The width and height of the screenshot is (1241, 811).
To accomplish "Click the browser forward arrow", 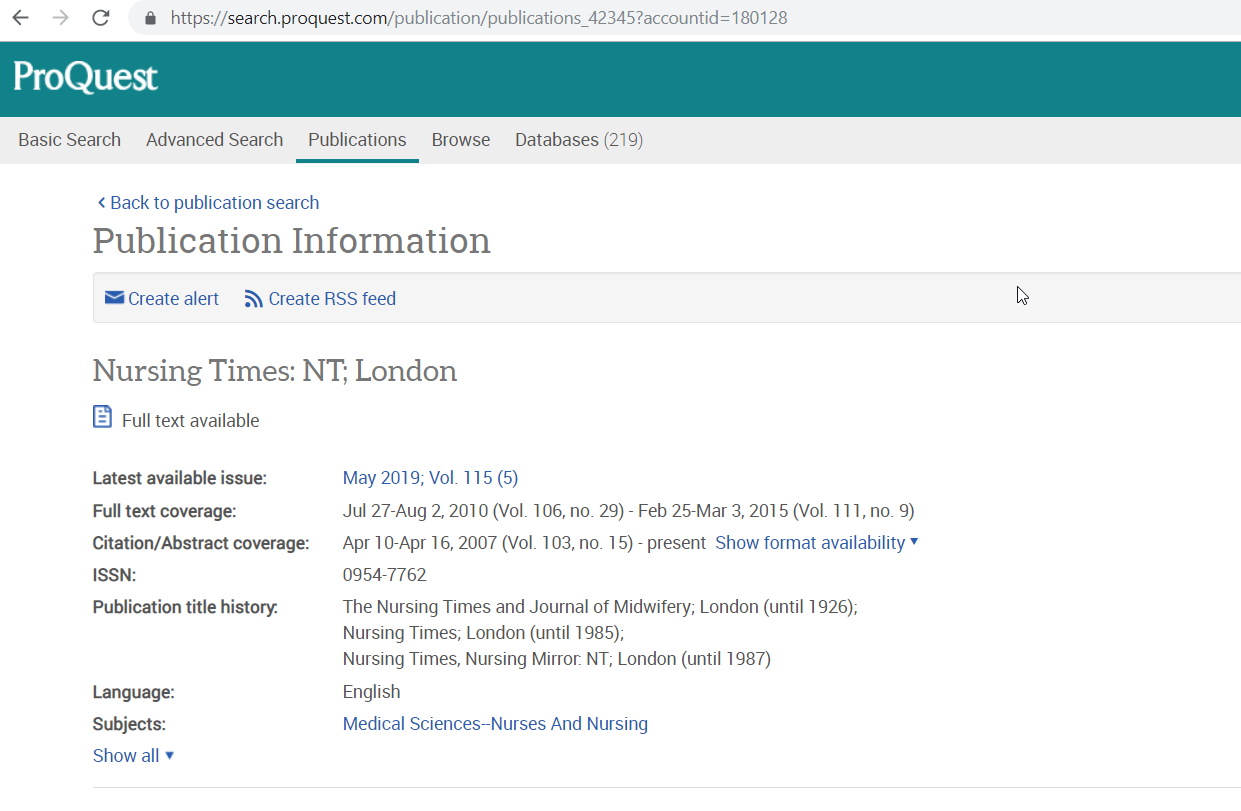I will pos(60,18).
